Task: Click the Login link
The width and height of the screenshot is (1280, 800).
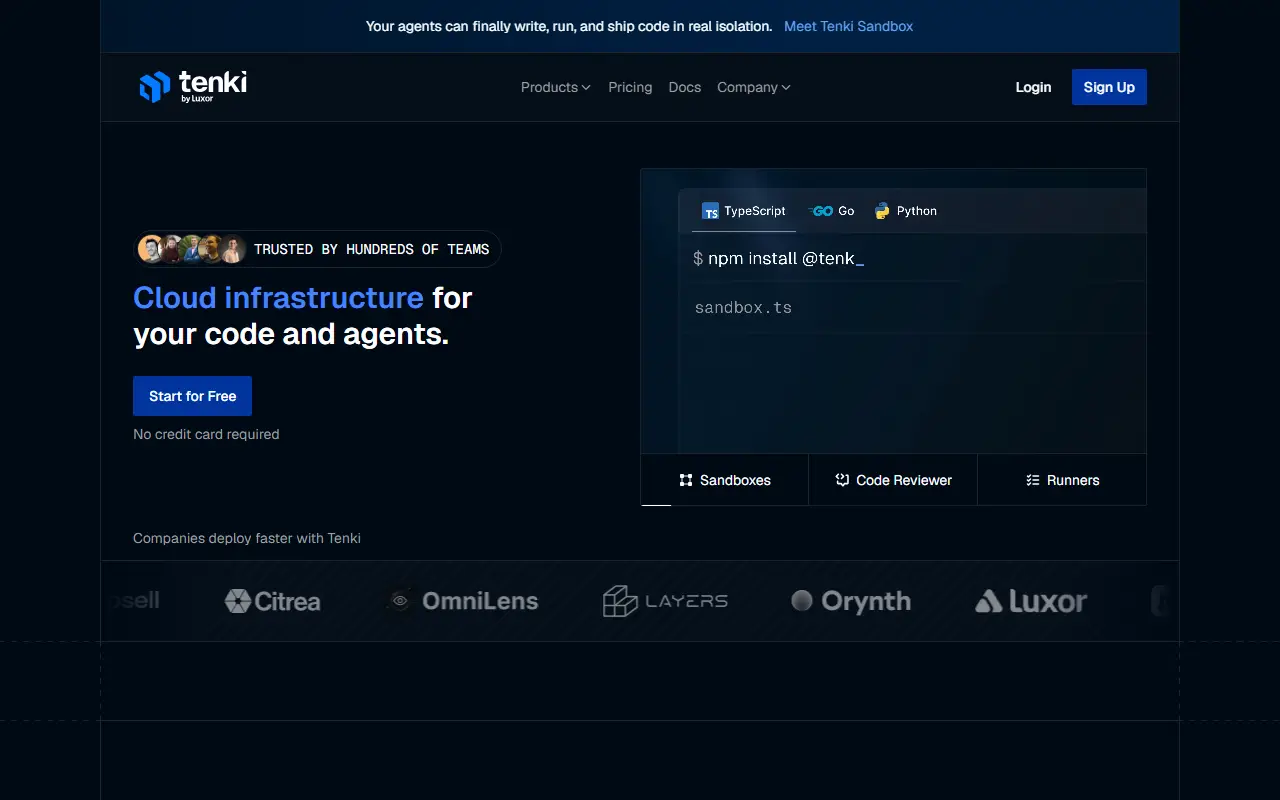Action: pyautogui.click(x=1033, y=87)
